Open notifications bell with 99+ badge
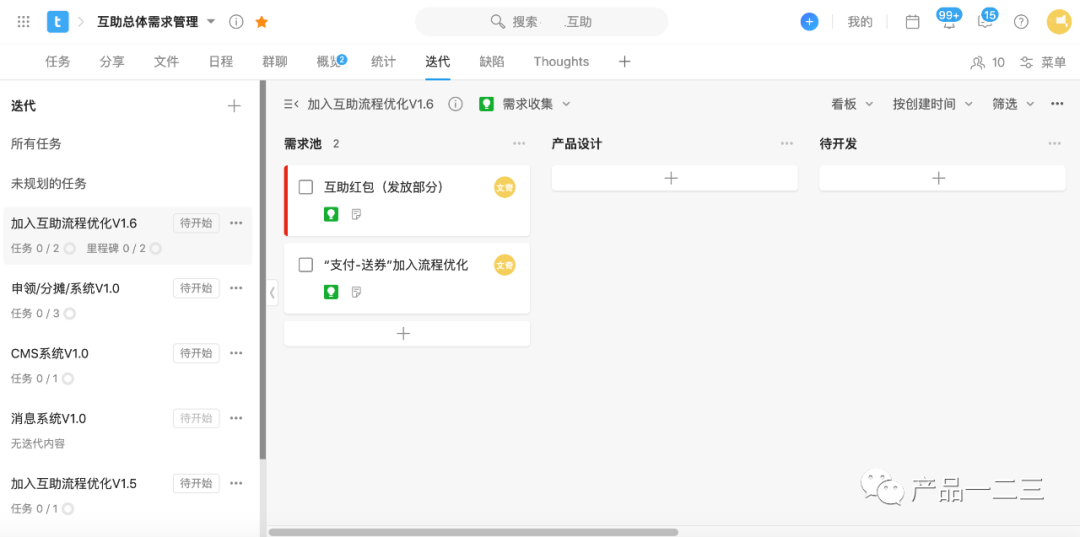 (x=948, y=21)
